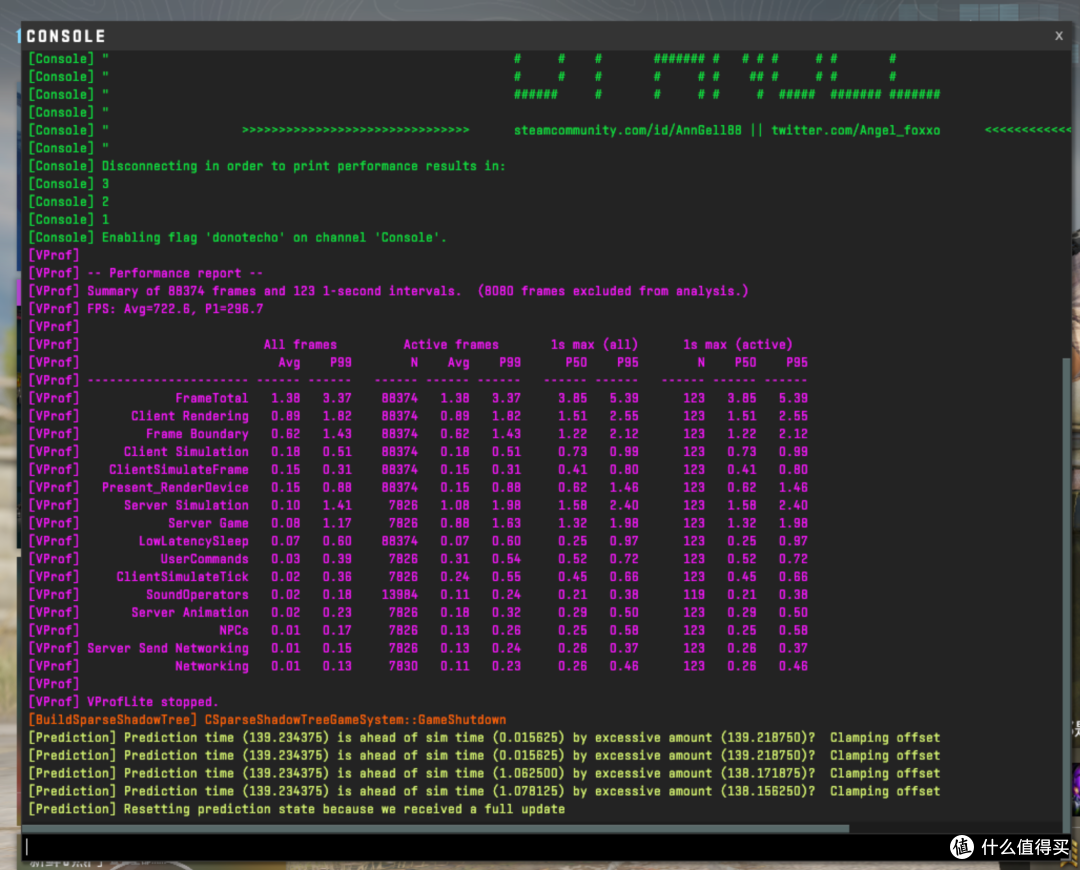Click the CSparseShadowTreeGameSystem::GameShutdown line

pos(267,720)
